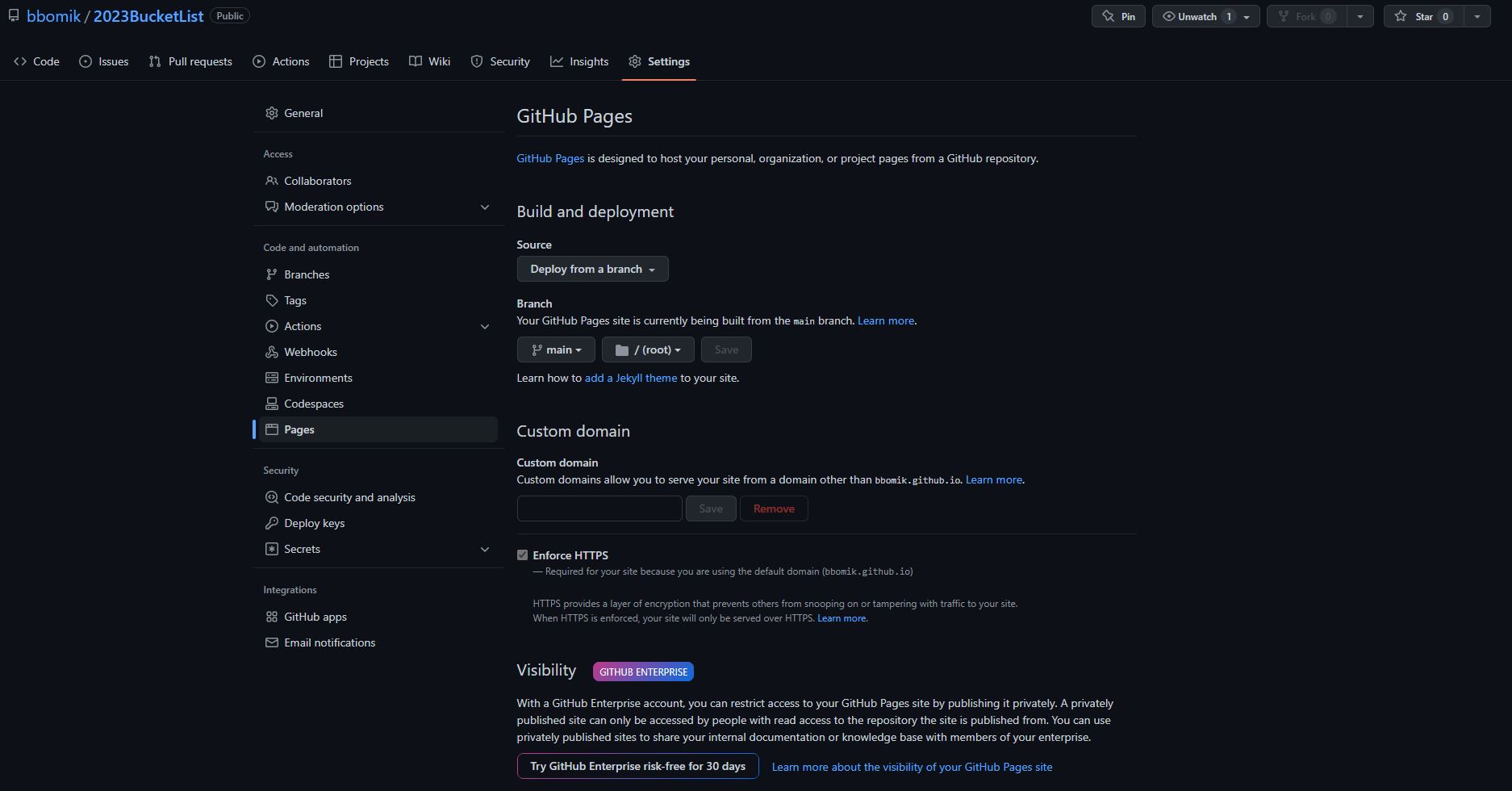Click the Code security and analysis icon
The height and width of the screenshot is (791, 1512).
pos(272,497)
